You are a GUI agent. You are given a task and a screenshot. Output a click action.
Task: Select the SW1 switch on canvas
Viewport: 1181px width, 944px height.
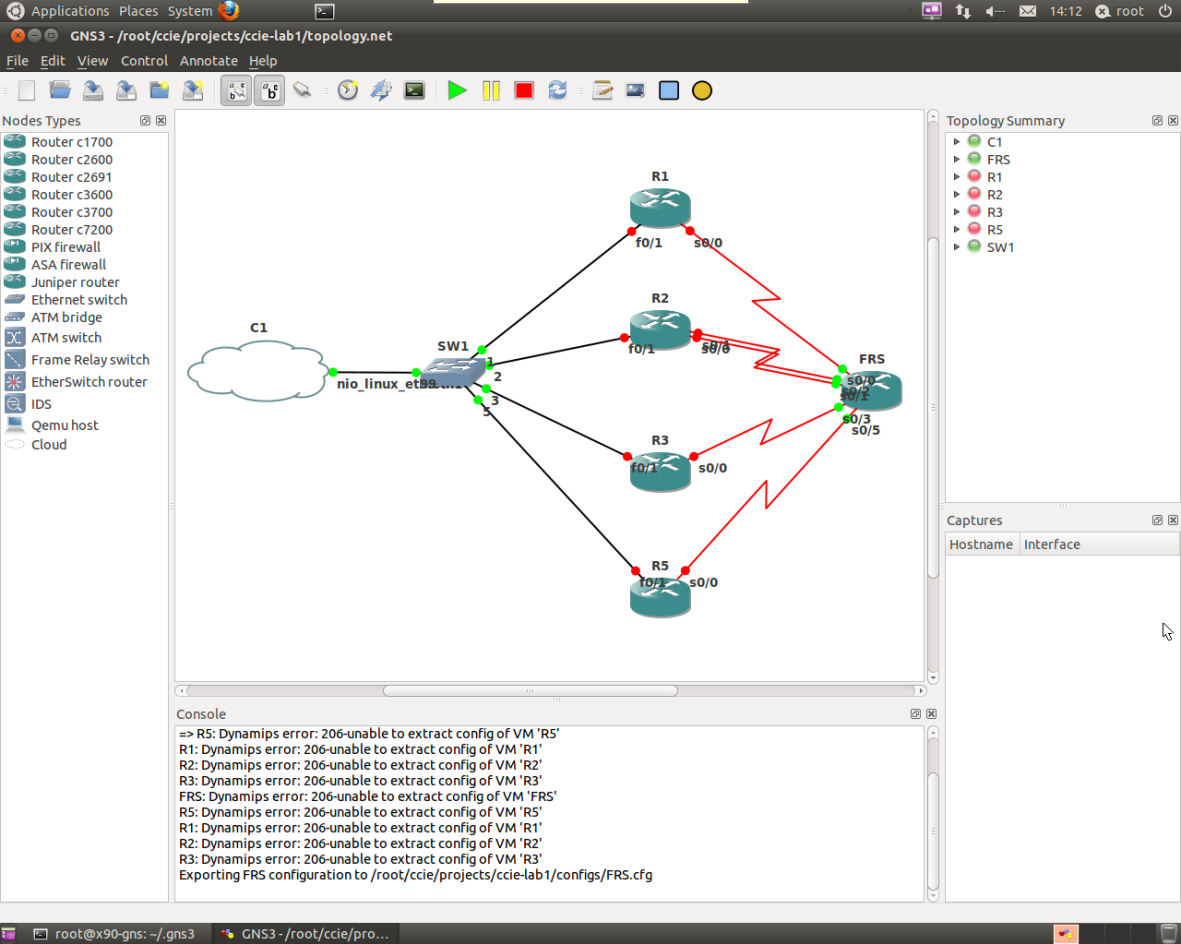(453, 371)
